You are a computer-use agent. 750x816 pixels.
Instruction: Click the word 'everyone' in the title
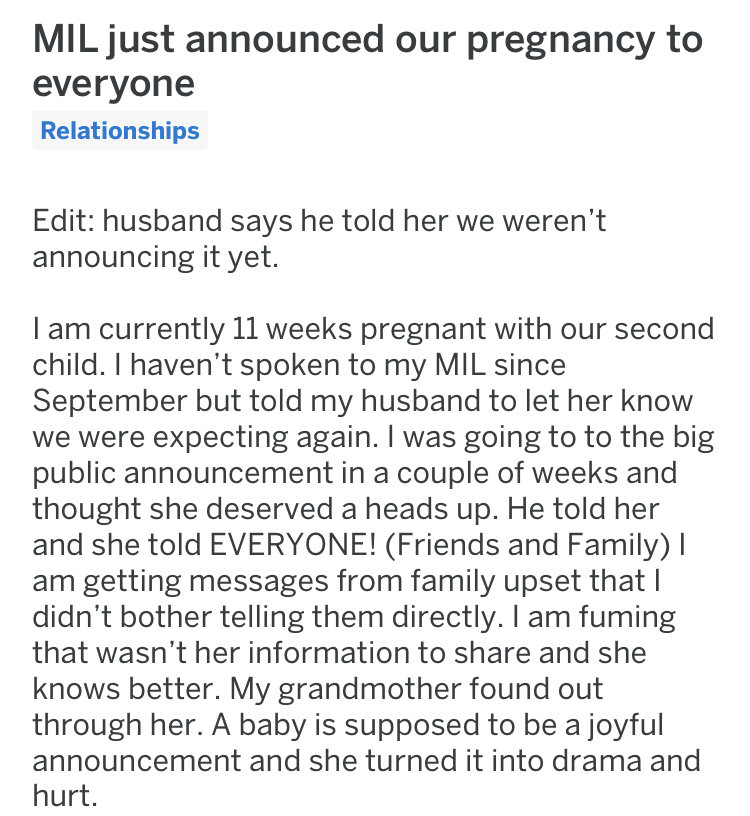113,83
